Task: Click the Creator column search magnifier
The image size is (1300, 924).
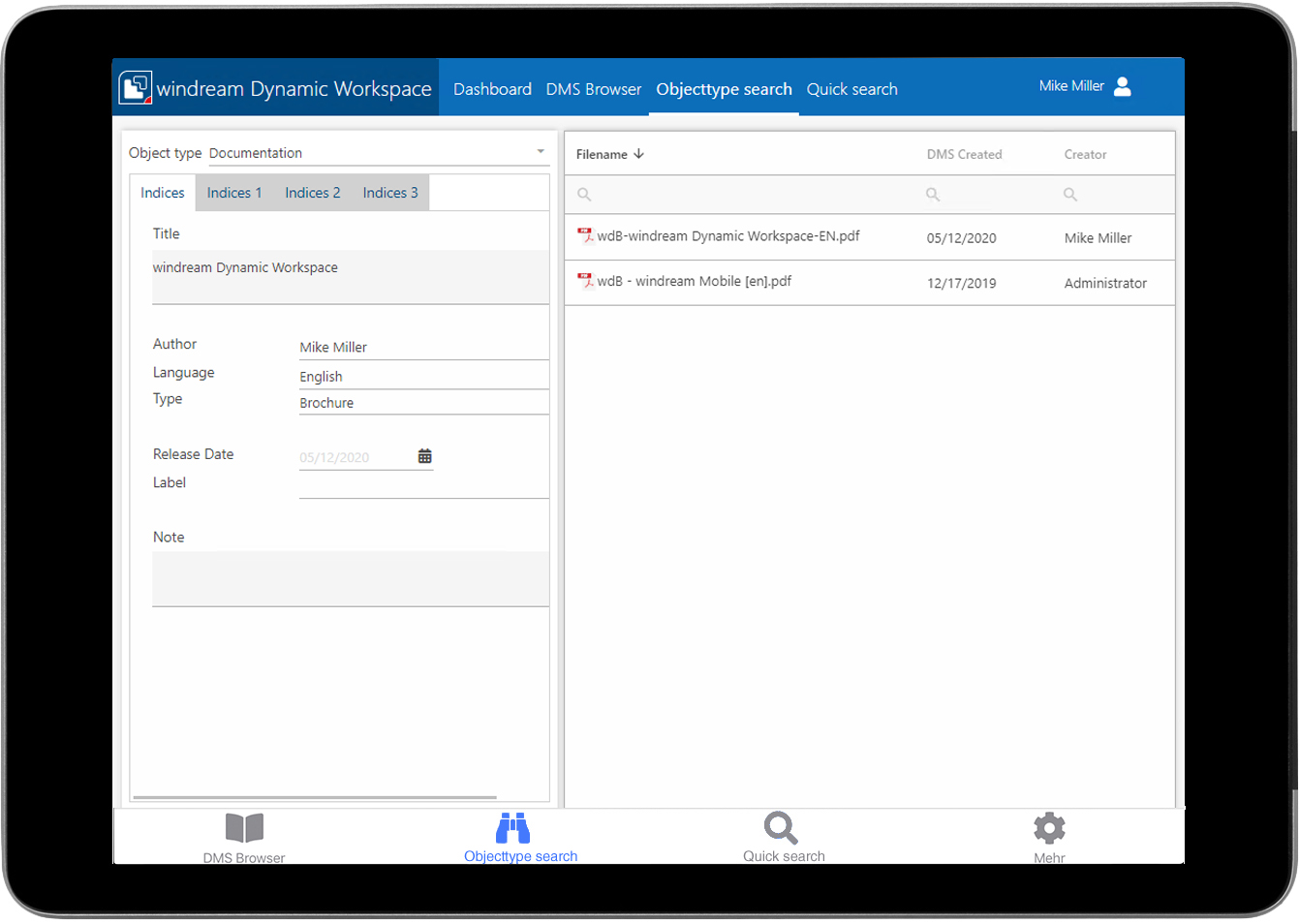Action: 1070,195
